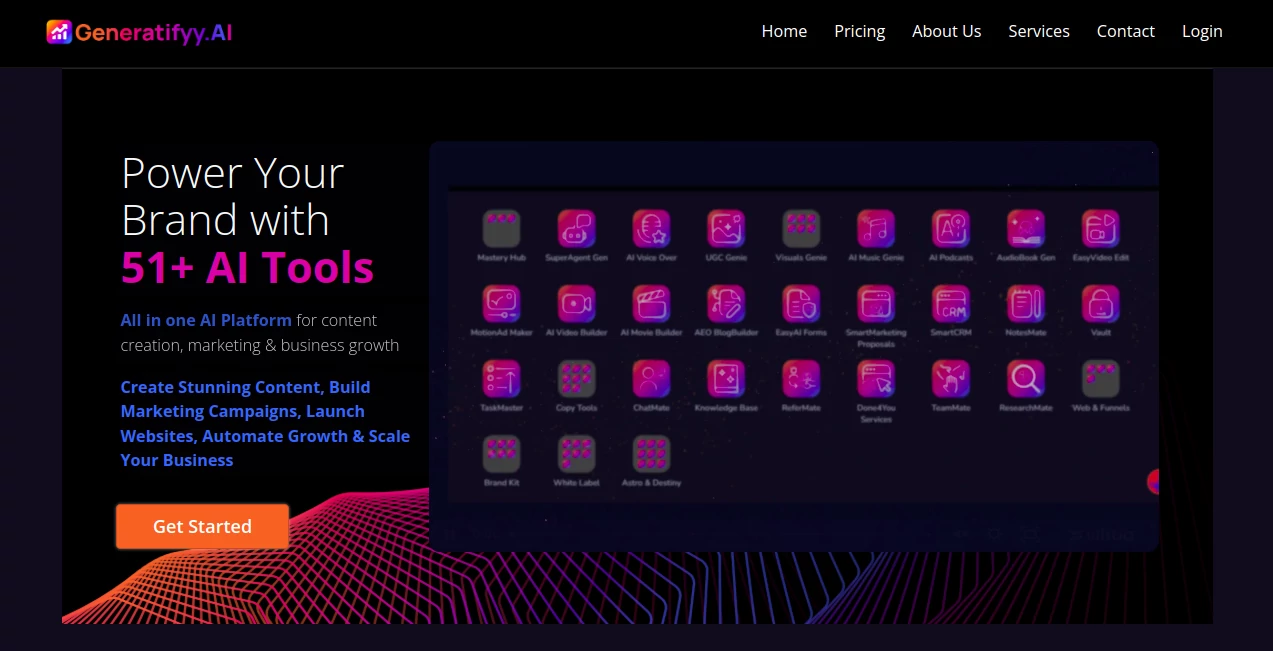This screenshot has height=651, width=1273.
Task: Open the Login link
Action: click(x=1202, y=31)
